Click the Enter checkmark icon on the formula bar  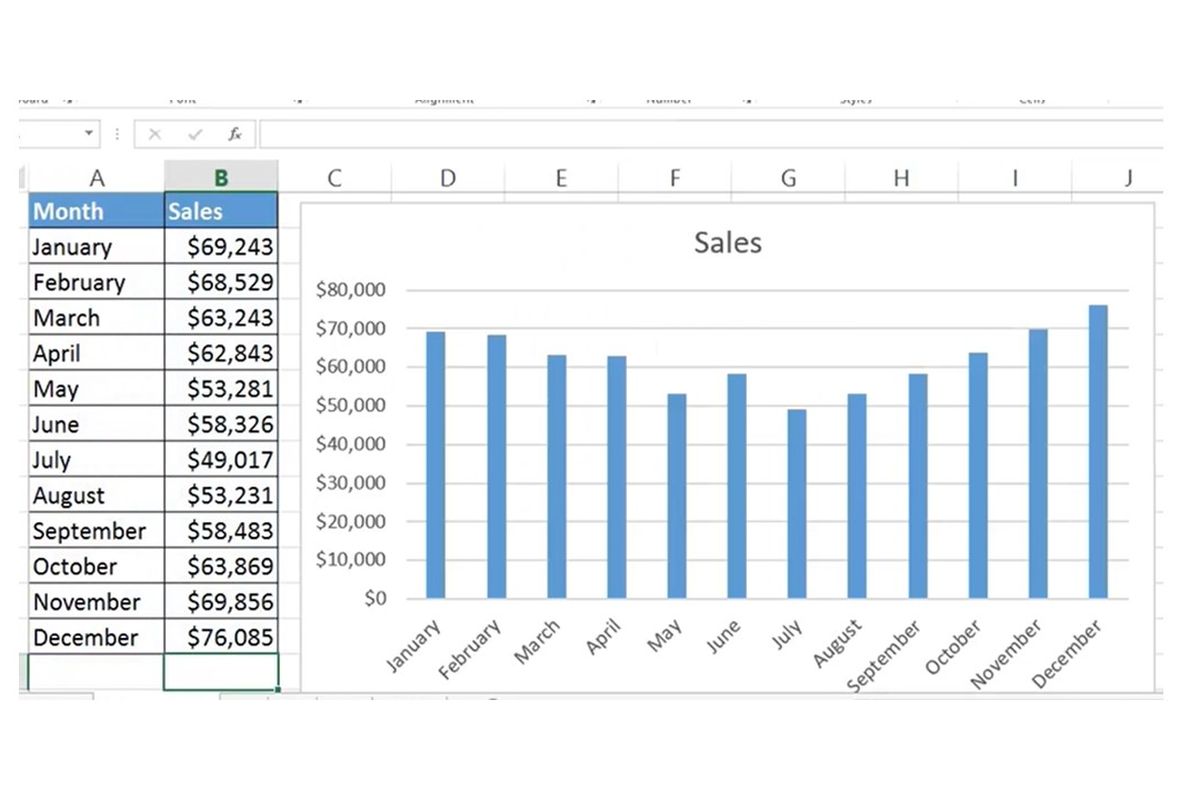(x=194, y=133)
